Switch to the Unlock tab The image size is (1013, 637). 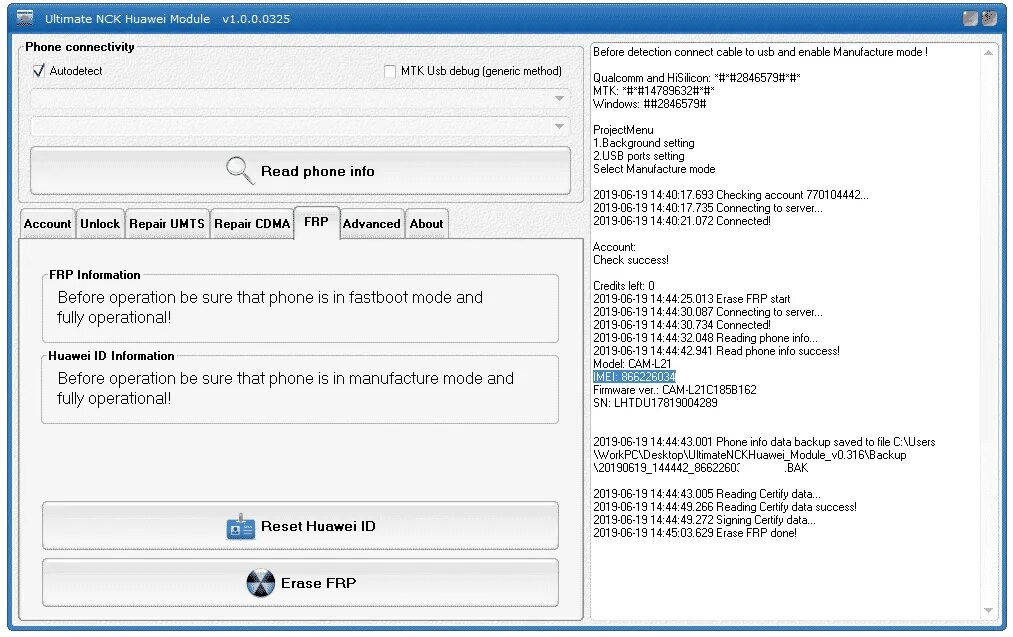(100, 224)
